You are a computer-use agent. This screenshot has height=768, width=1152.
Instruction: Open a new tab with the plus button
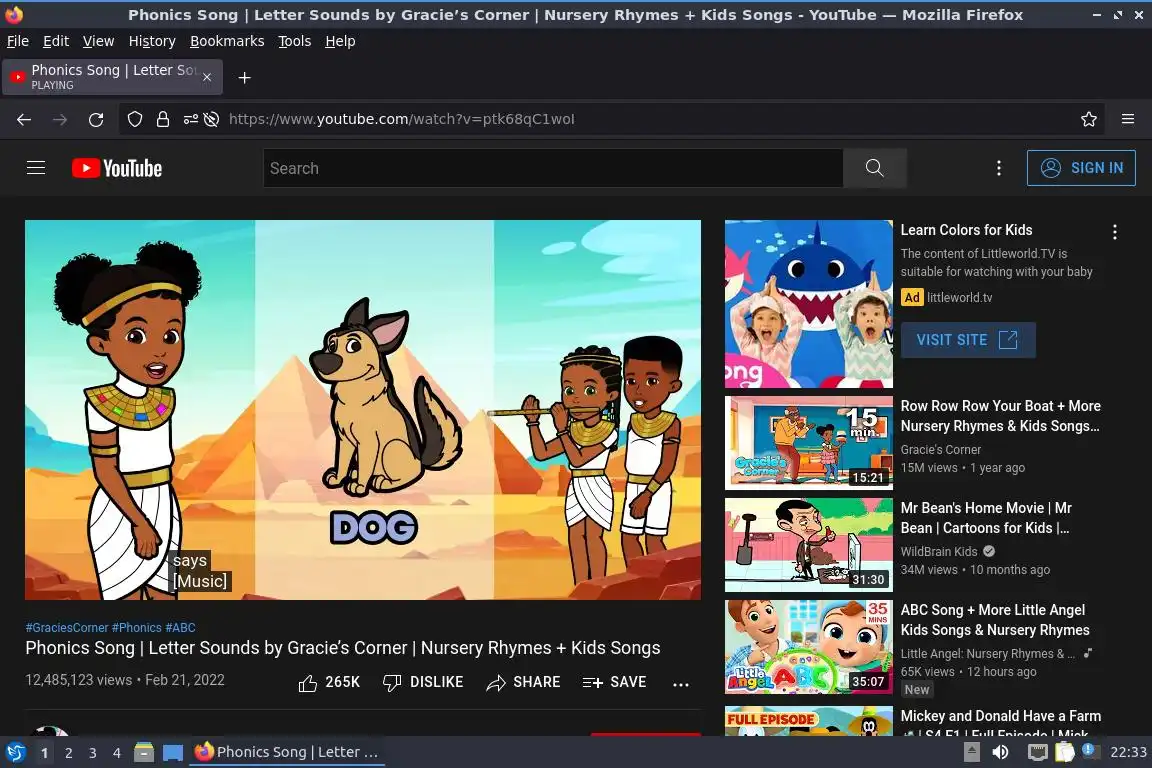(x=245, y=77)
